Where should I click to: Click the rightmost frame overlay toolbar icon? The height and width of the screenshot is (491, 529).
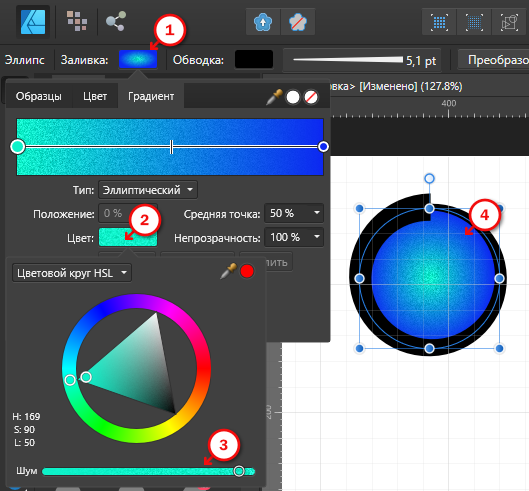pos(510,23)
